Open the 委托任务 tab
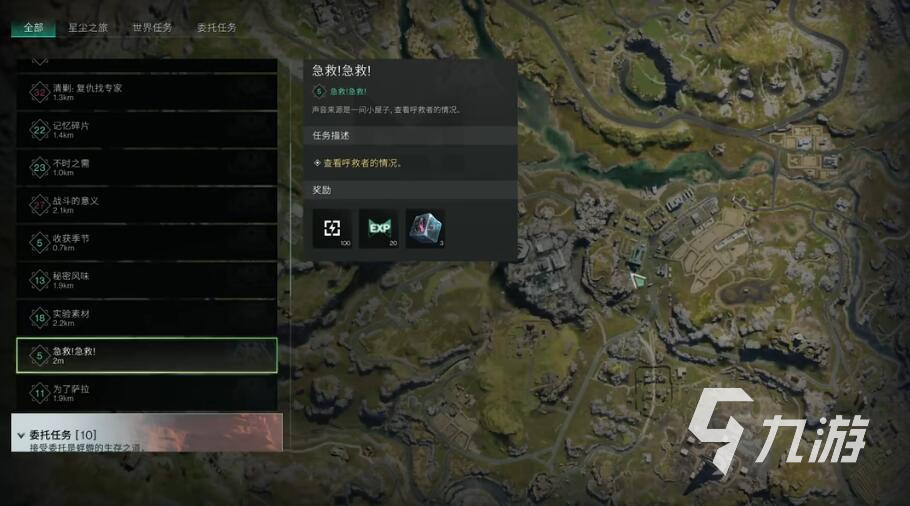 (x=216, y=27)
